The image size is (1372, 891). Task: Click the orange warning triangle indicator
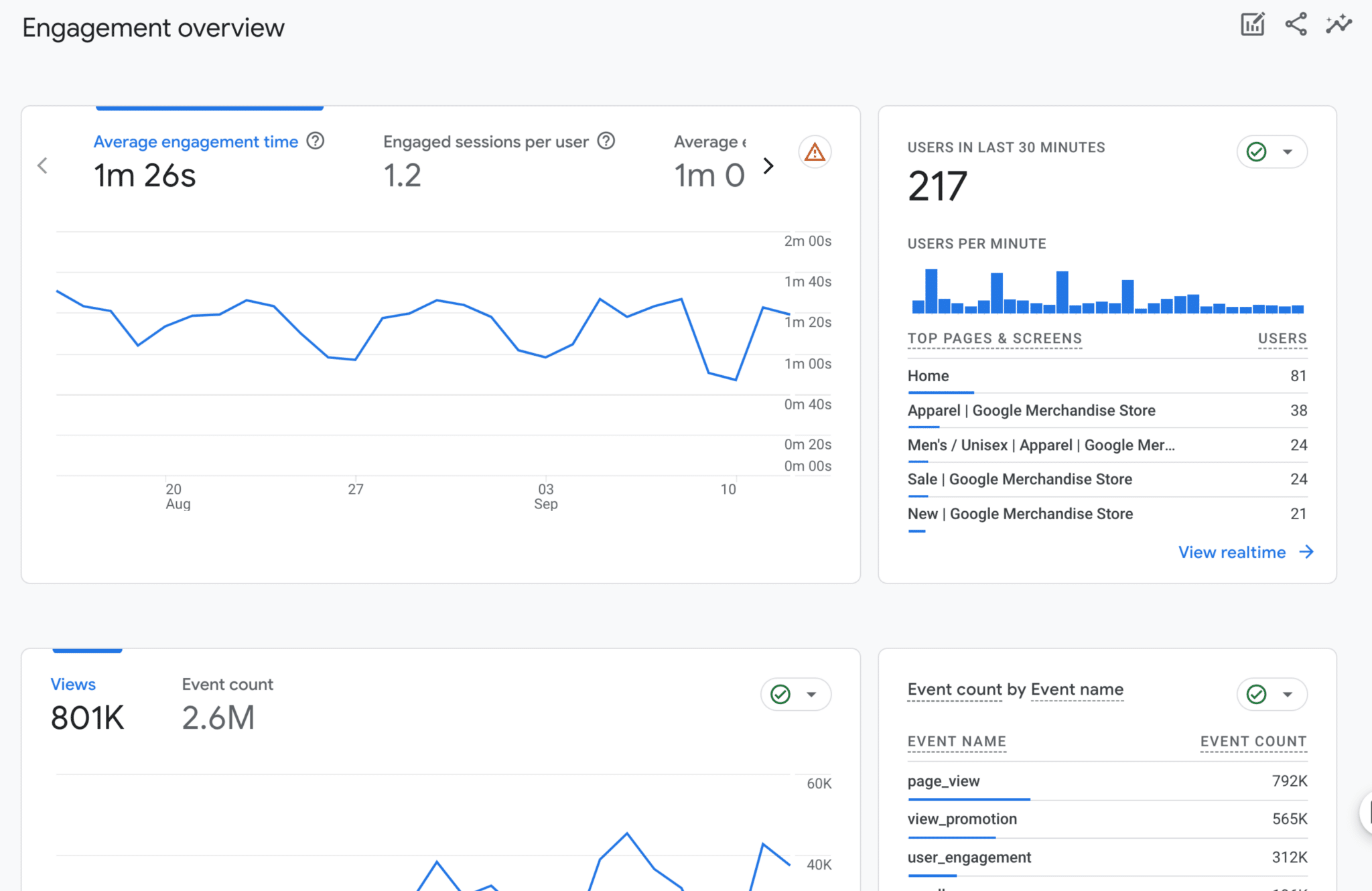coord(815,153)
